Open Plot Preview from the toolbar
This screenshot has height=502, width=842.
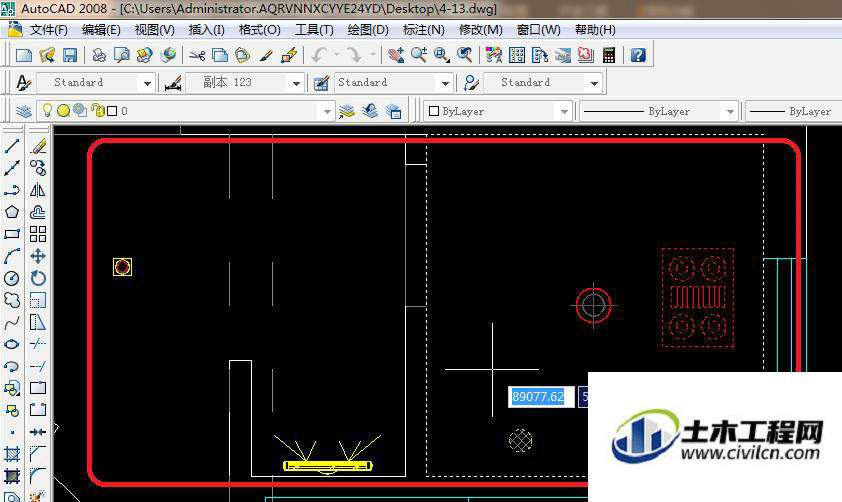pos(122,55)
